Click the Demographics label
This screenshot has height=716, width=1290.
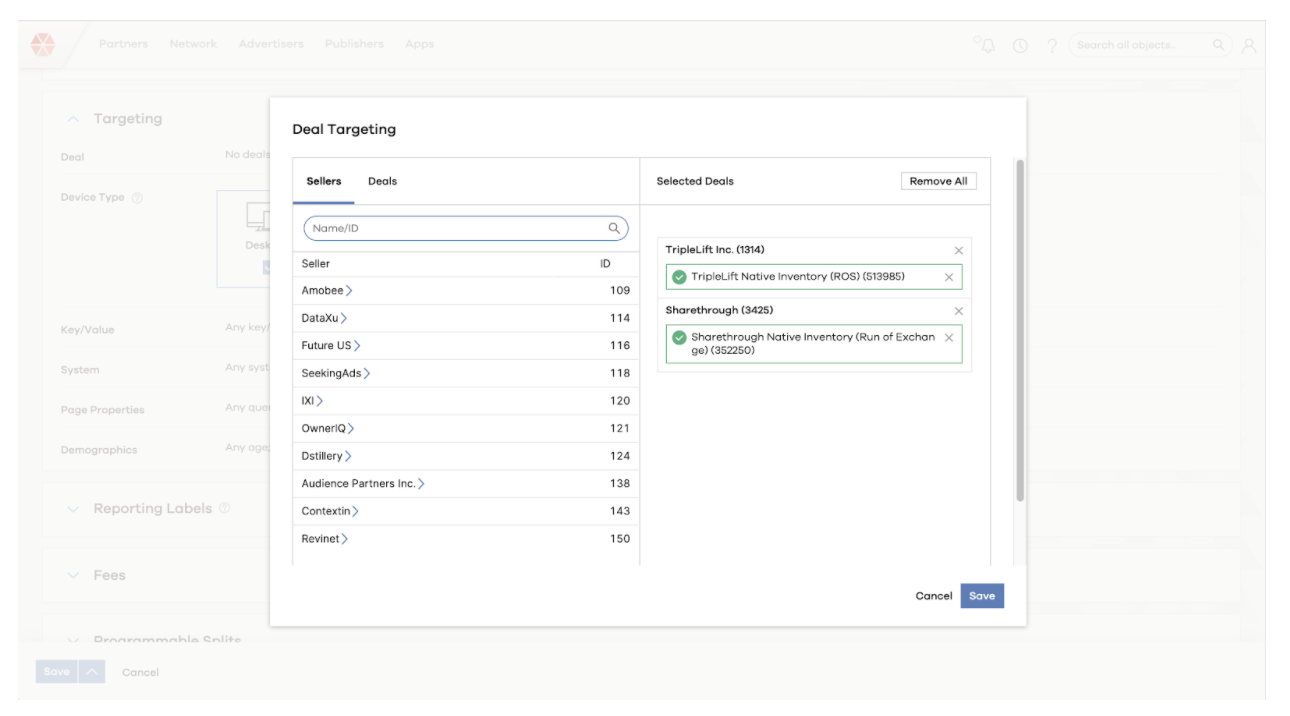(x=98, y=450)
